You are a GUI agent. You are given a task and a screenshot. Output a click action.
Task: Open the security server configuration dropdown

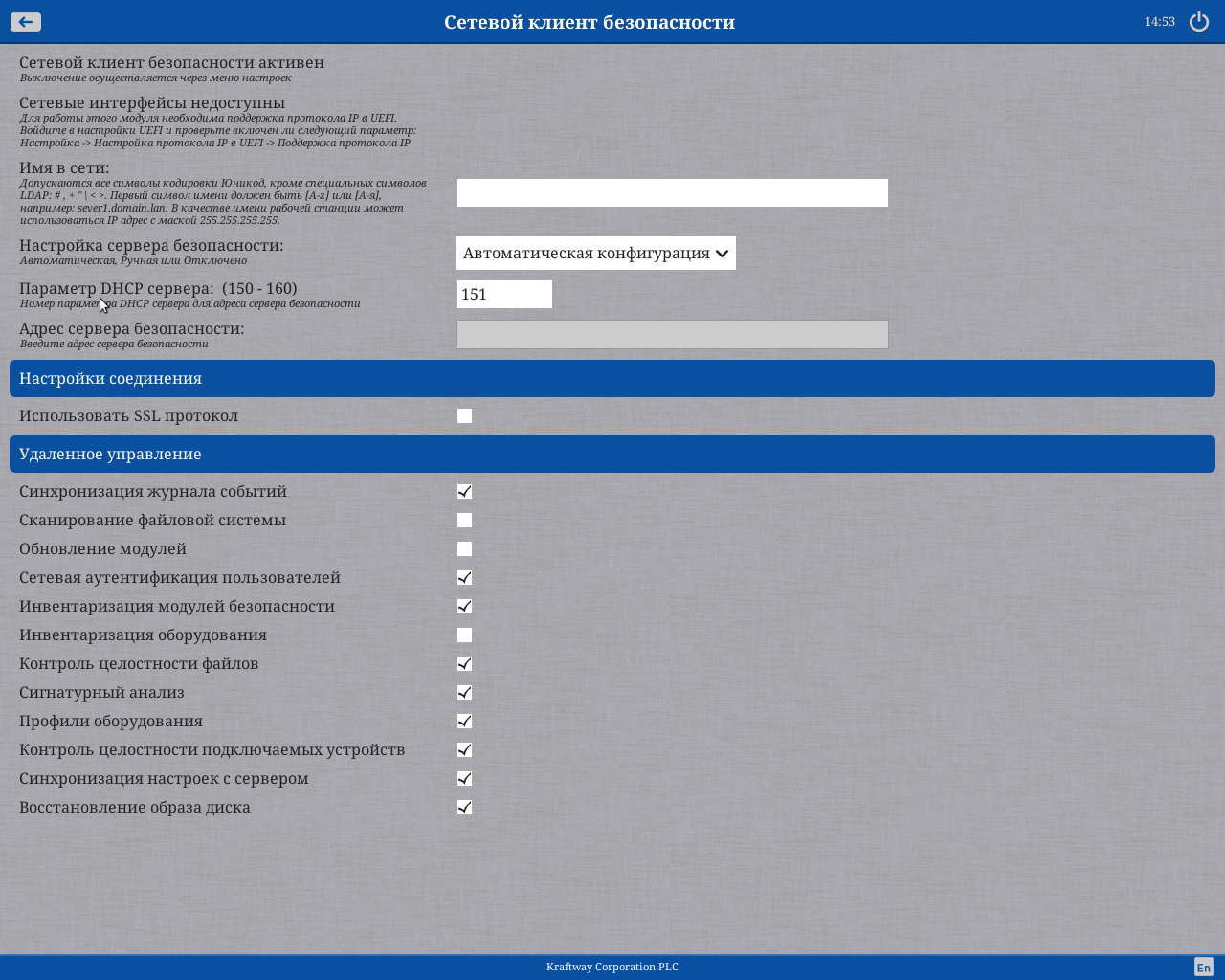[595, 254]
